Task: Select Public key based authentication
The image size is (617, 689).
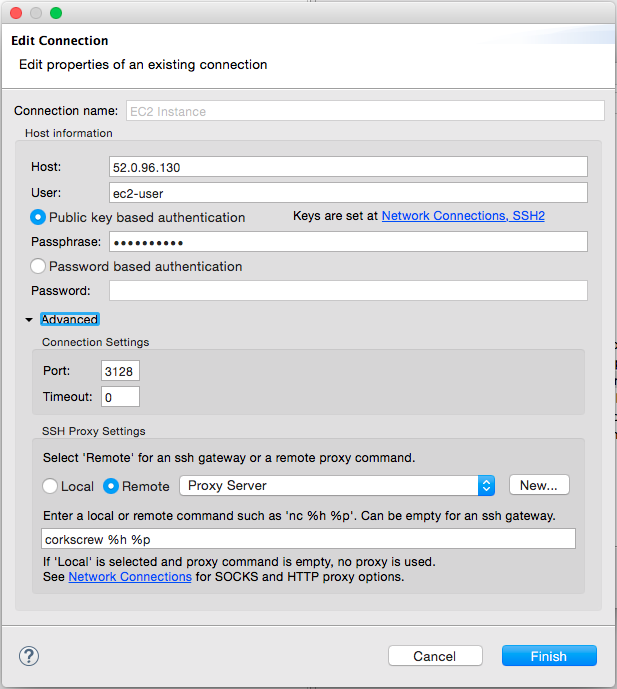Action: (38, 217)
